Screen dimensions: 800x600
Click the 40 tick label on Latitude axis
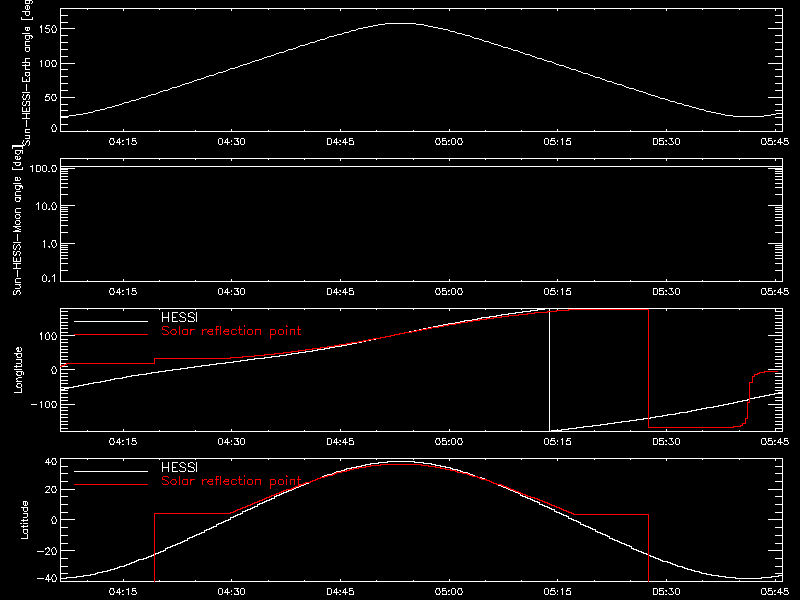51,462
